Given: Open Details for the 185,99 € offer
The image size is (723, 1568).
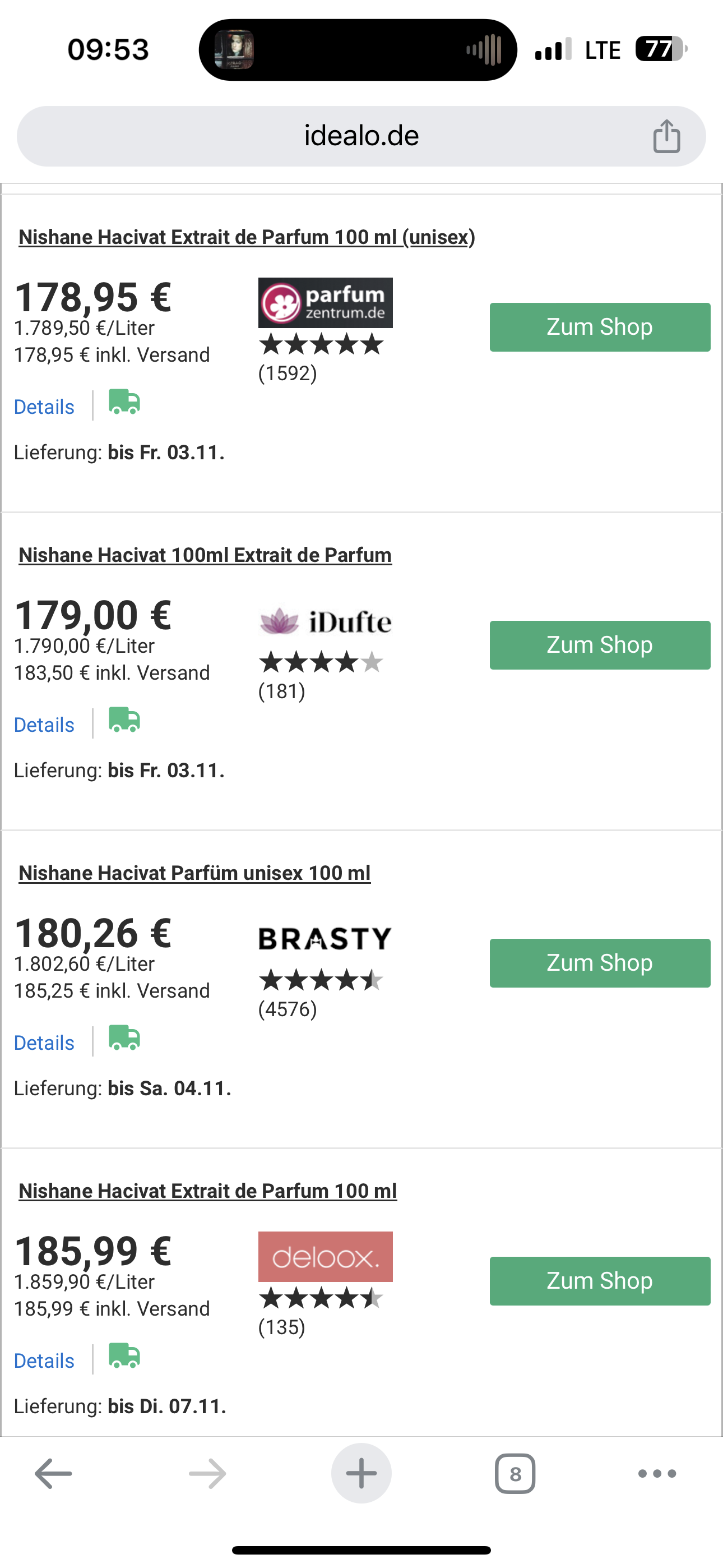Looking at the screenshot, I should (44, 1361).
